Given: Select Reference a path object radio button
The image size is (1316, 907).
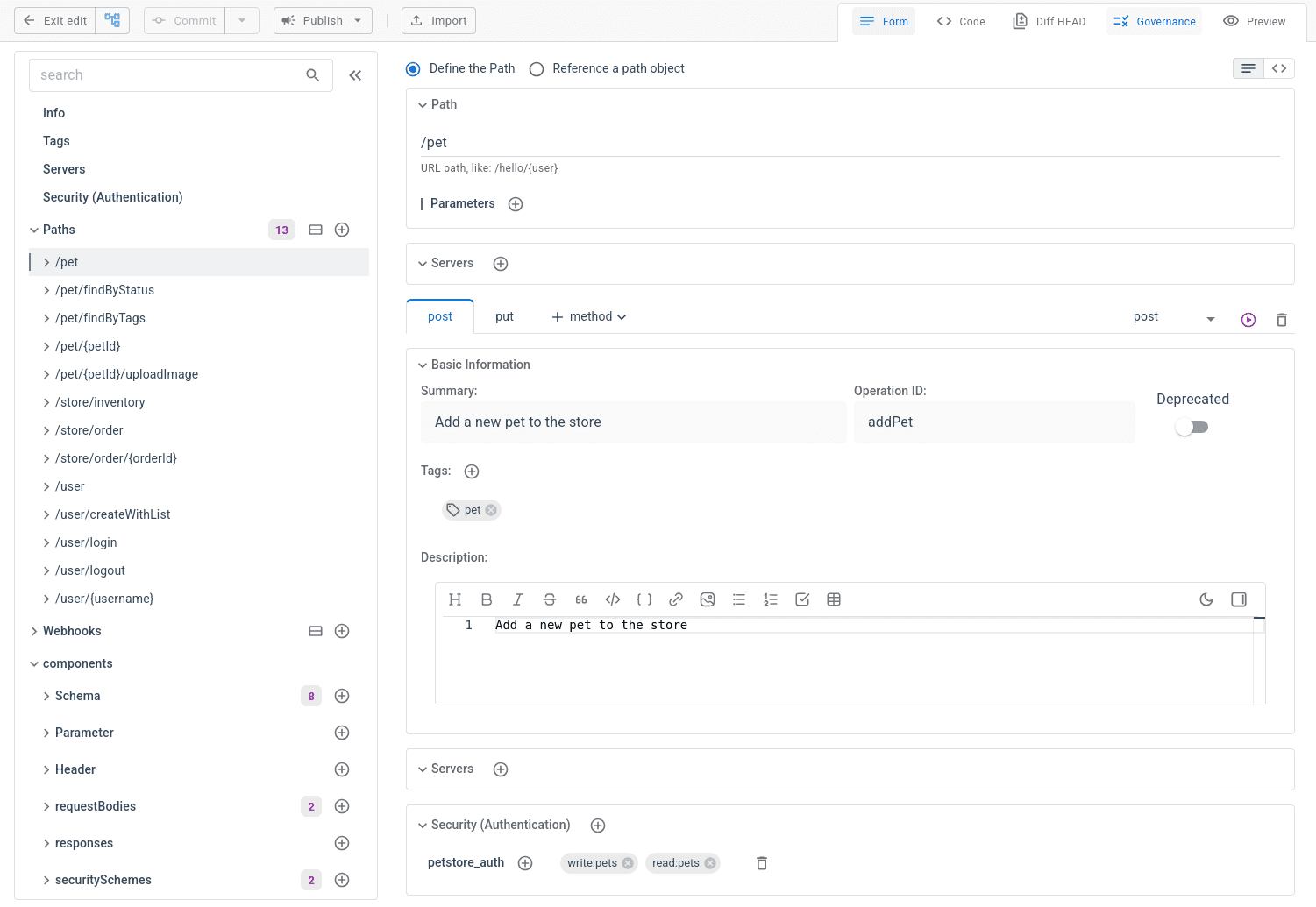Looking at the screenshot, I should 537,69.
